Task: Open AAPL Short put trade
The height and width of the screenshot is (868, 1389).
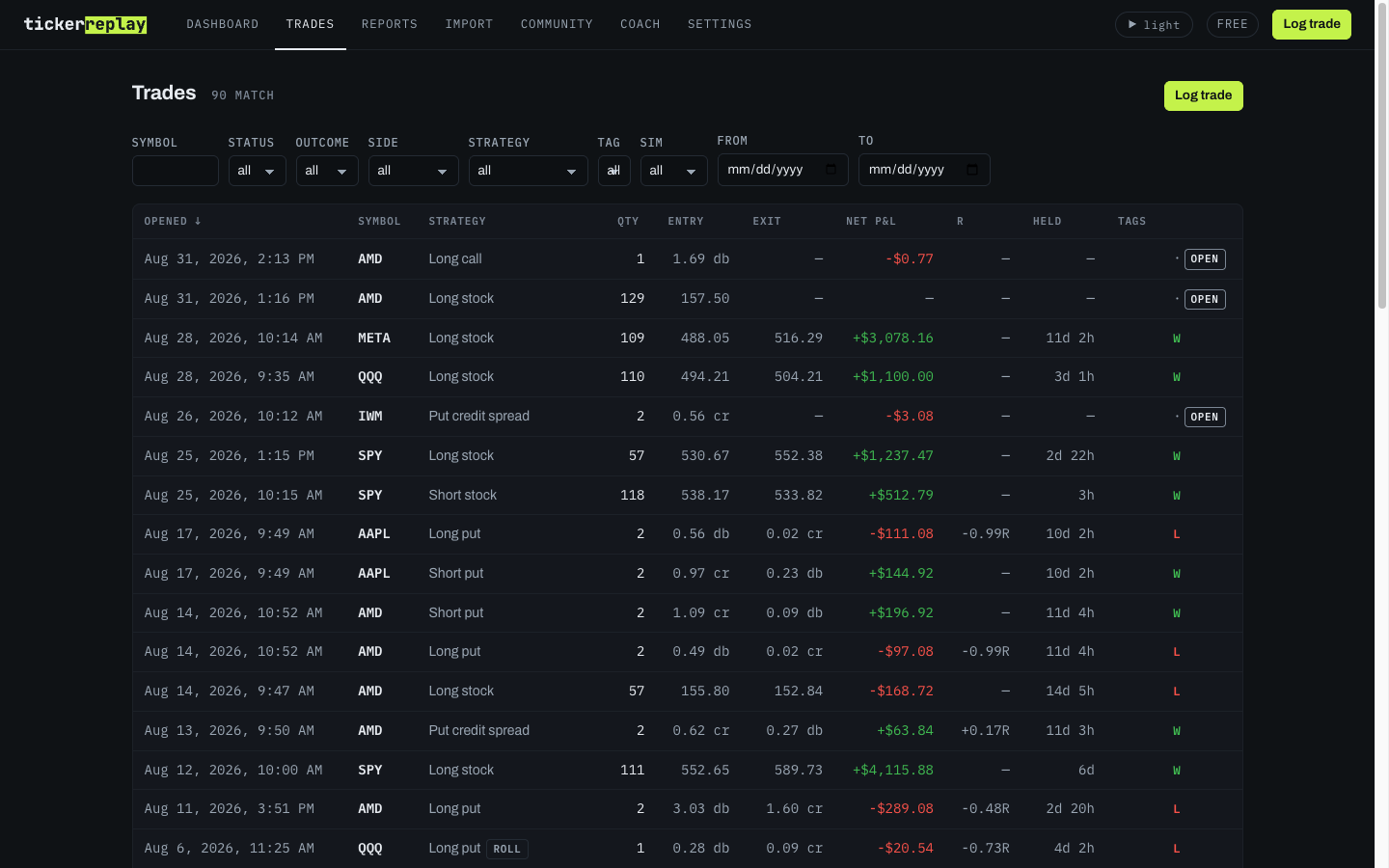Action: tap(687, 574)
